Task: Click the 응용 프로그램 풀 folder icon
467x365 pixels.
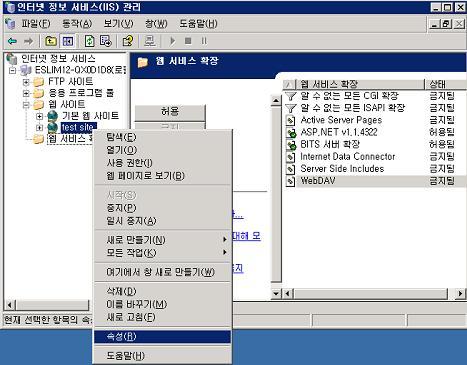Action: (38, 93)
